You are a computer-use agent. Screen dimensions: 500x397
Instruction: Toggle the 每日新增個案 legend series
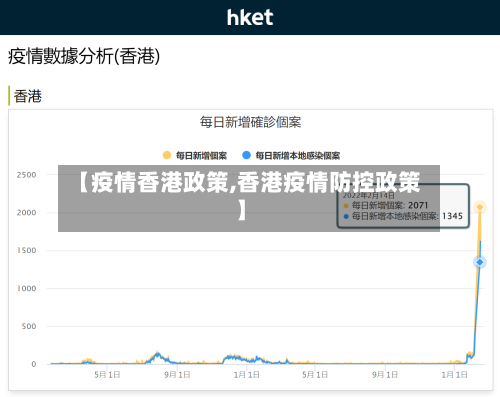click(195, 155)
